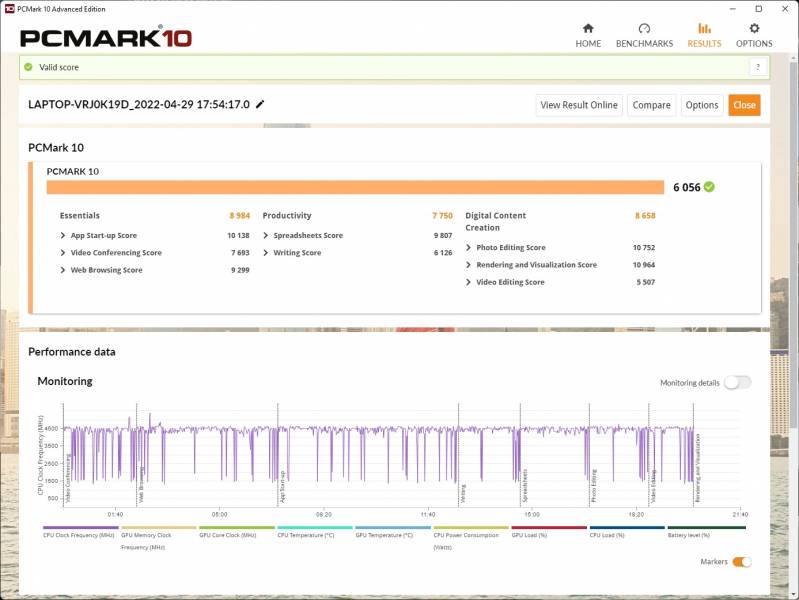Expand Video Conferencing Score

click(x=63, y=252)
